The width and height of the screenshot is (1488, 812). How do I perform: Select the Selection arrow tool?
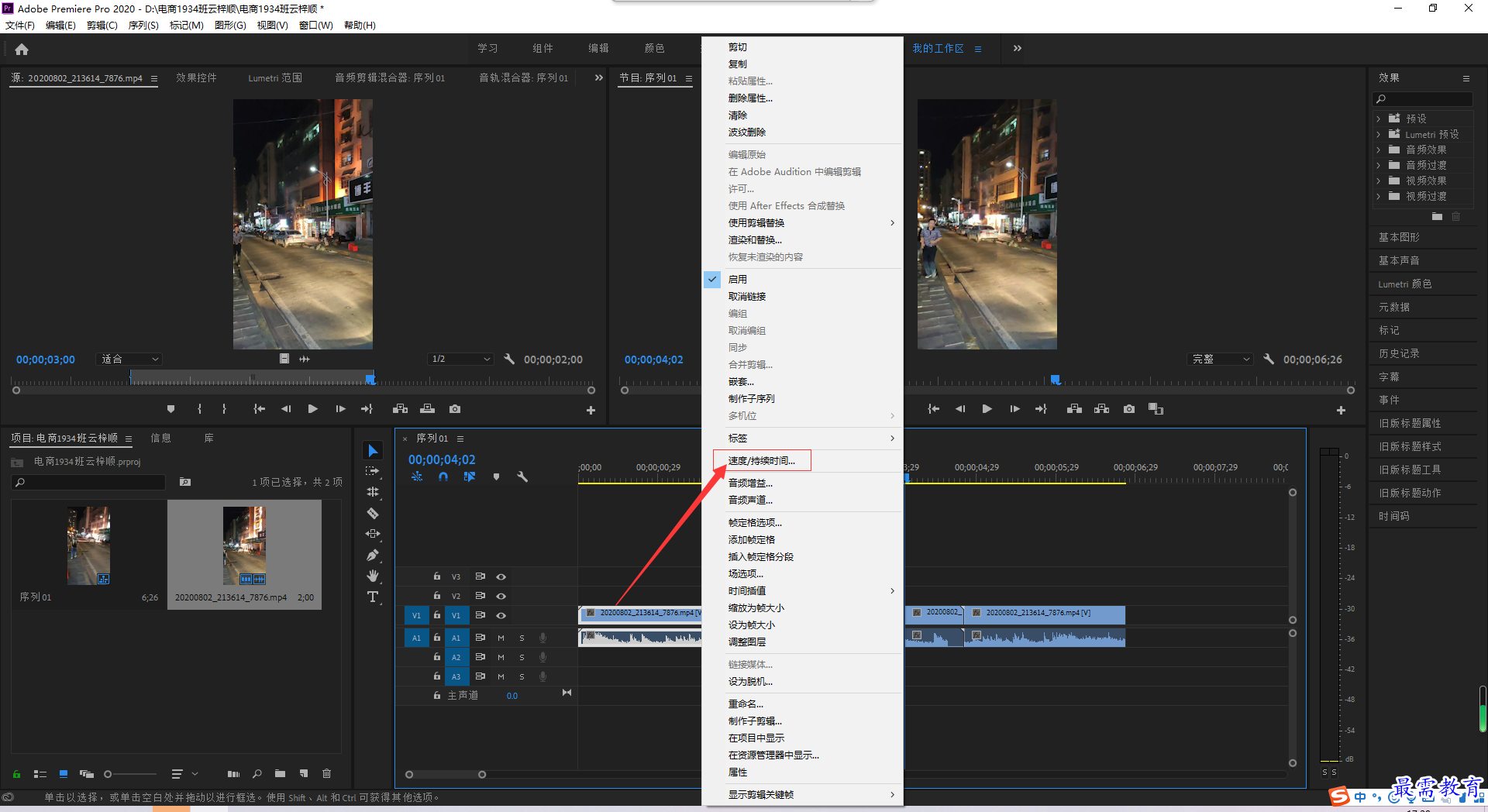point(373,451)
